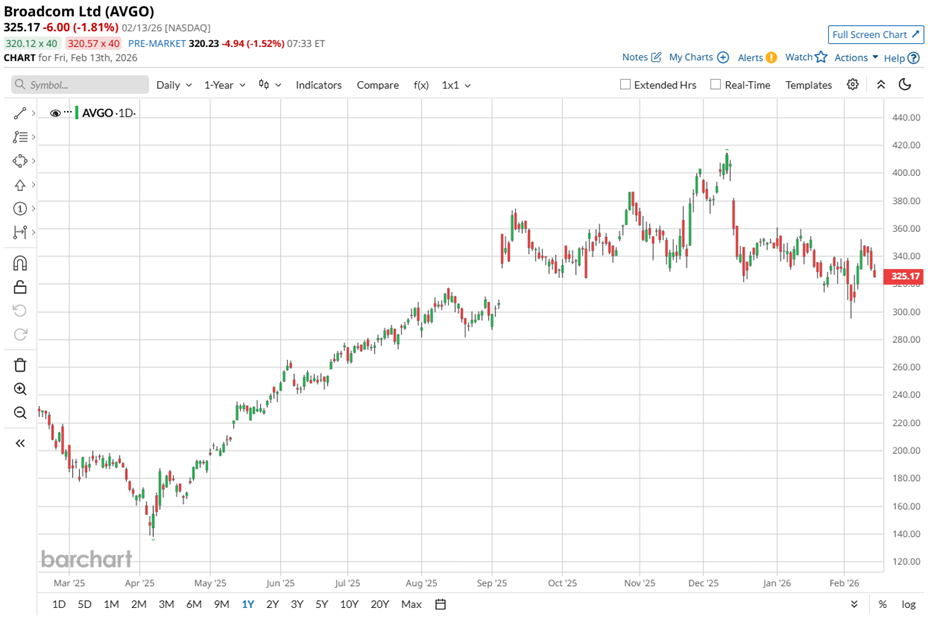Collapse the drawing toolbar with double chevron
The height and width of the screenshot is (628, 937).
click(x=20, y=443)
